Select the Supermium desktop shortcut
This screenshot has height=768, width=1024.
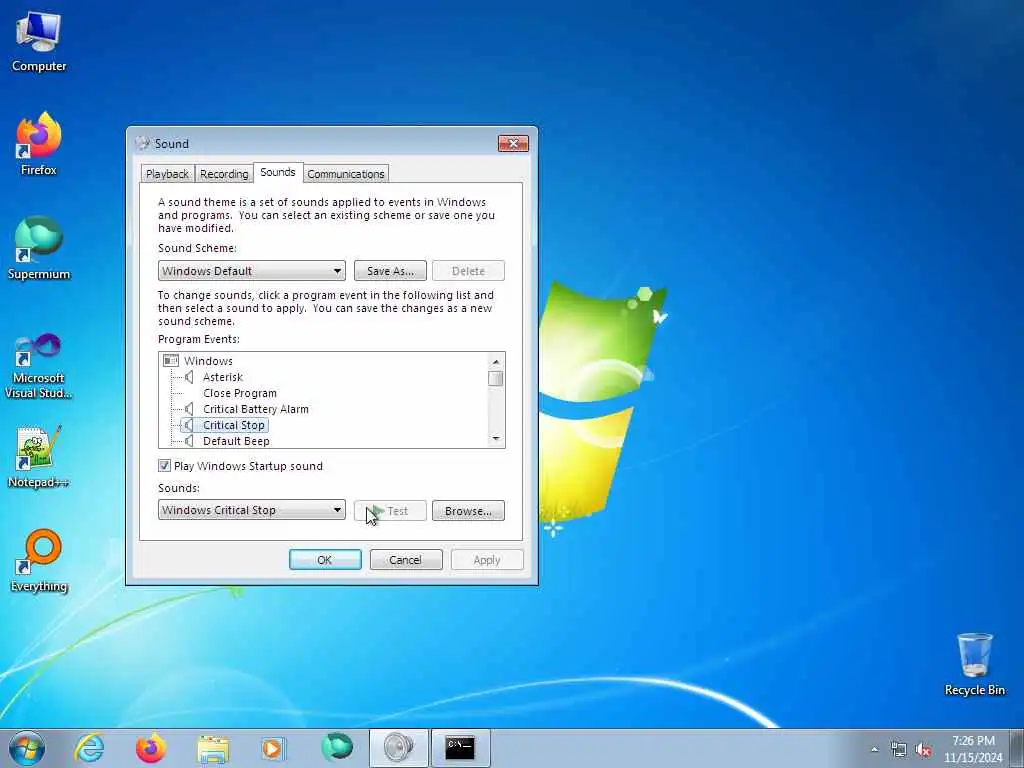click(39, 248)
